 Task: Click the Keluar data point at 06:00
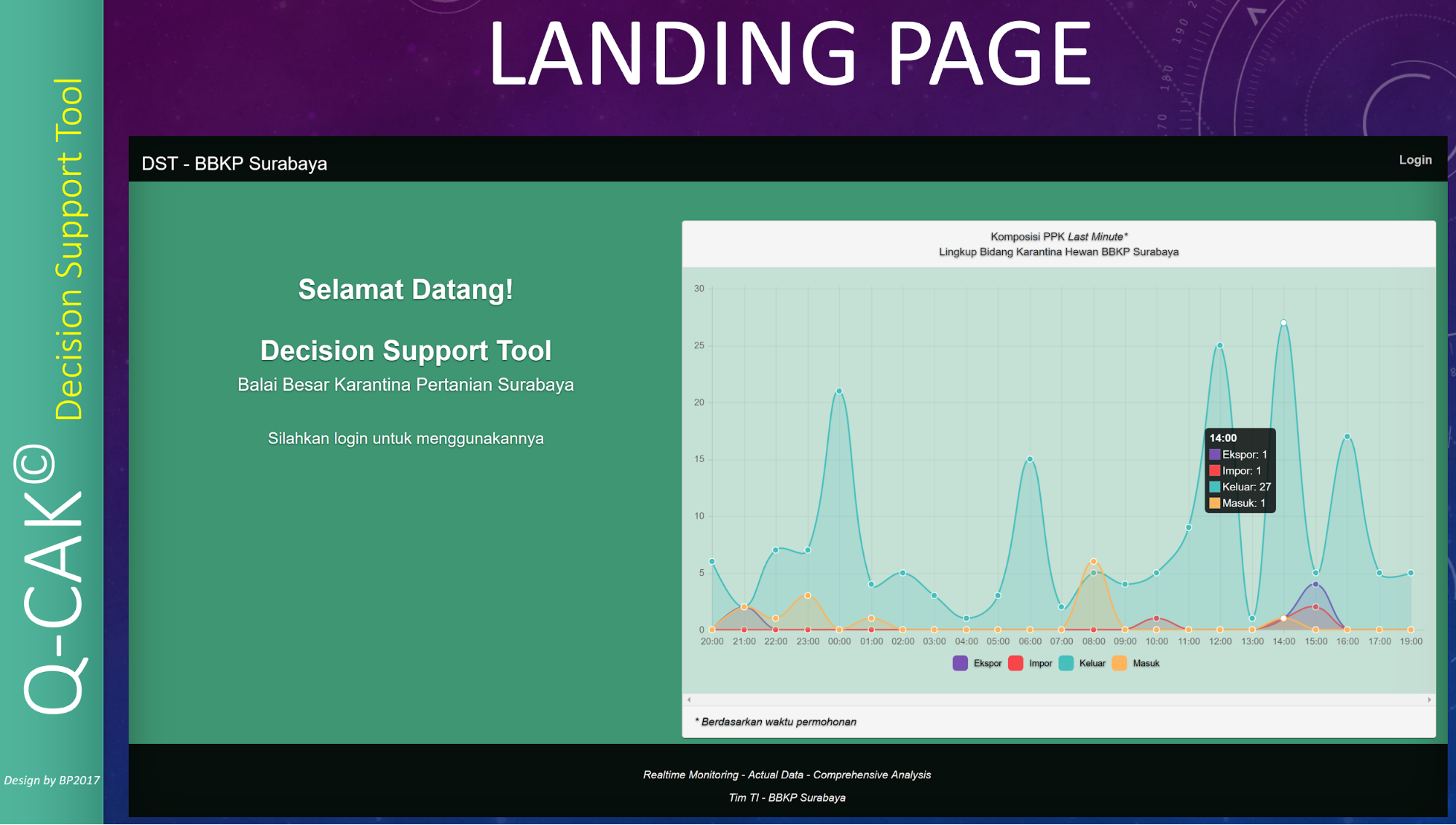(1030, 459)
